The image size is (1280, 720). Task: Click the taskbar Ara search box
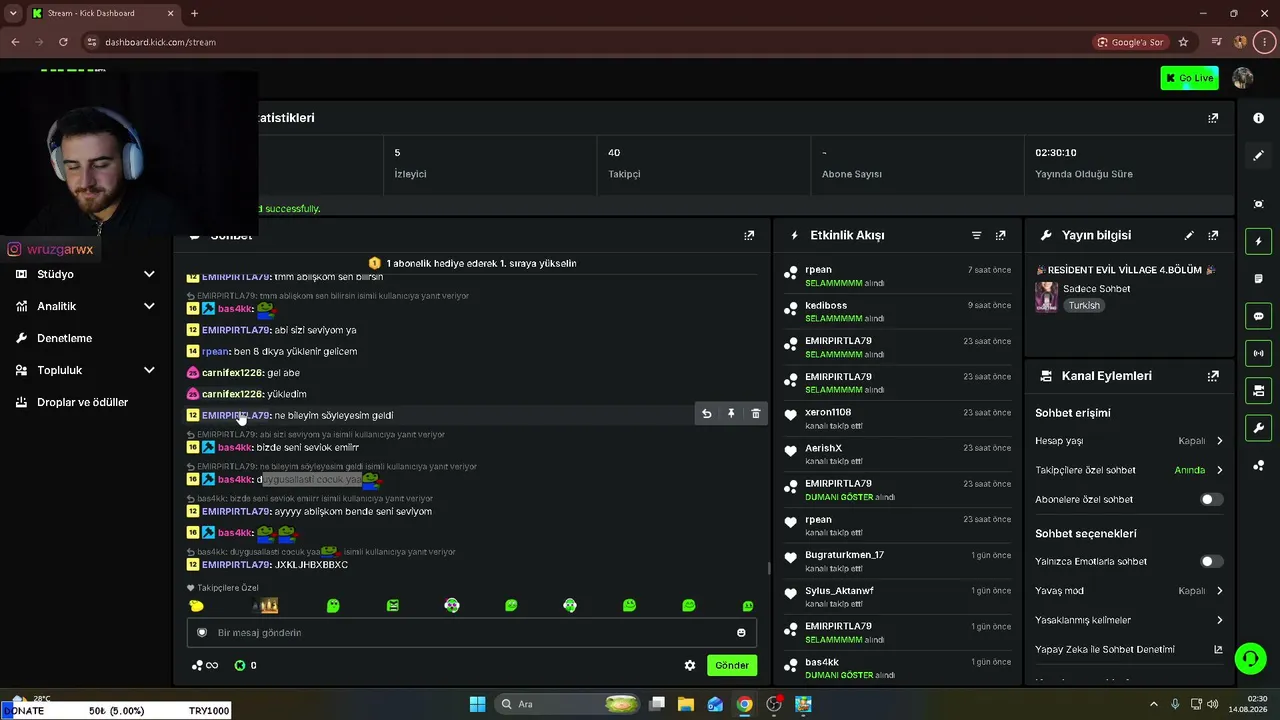pos(568,704)
